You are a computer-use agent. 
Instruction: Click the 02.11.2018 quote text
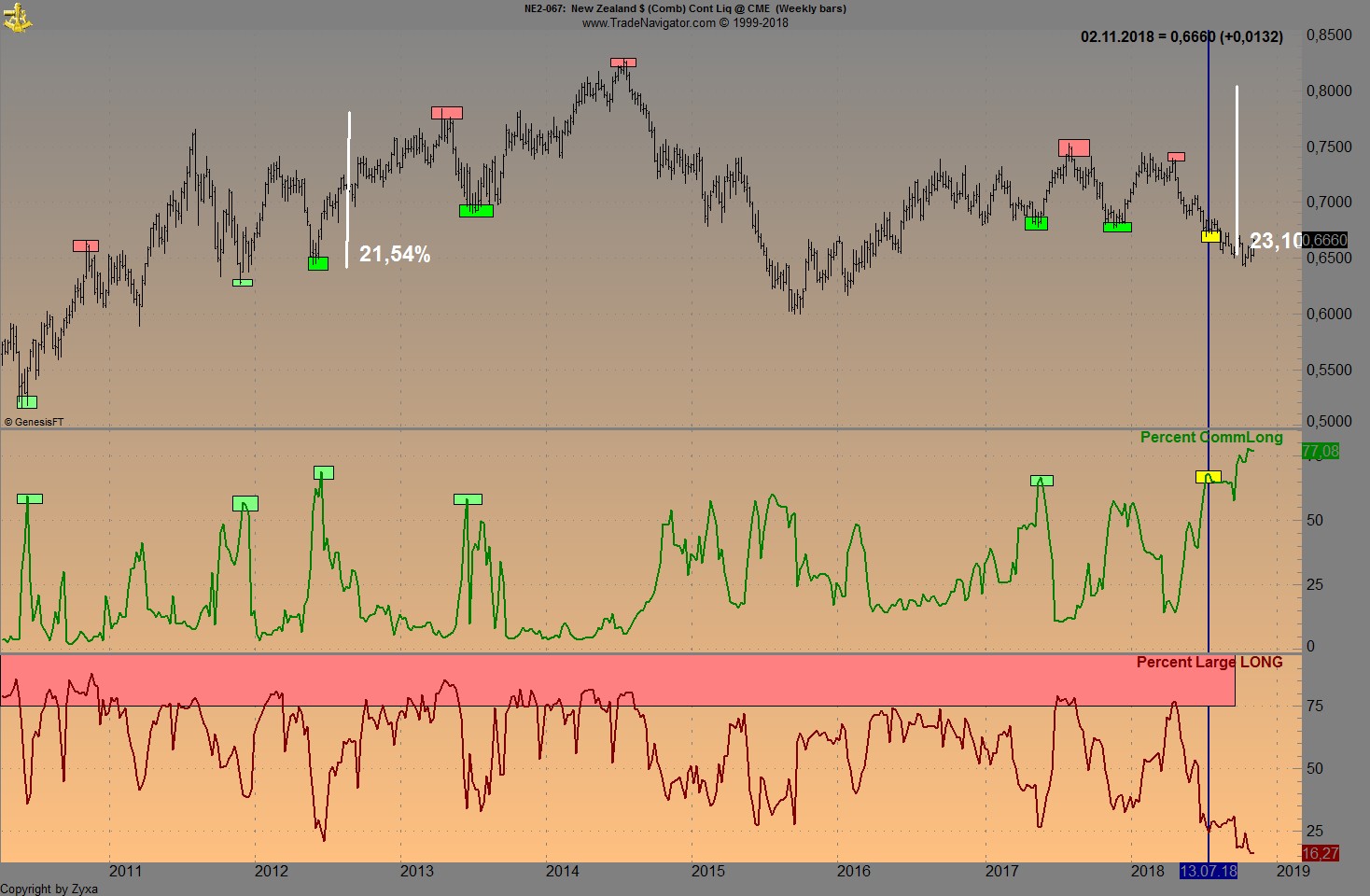(1181, 38)
